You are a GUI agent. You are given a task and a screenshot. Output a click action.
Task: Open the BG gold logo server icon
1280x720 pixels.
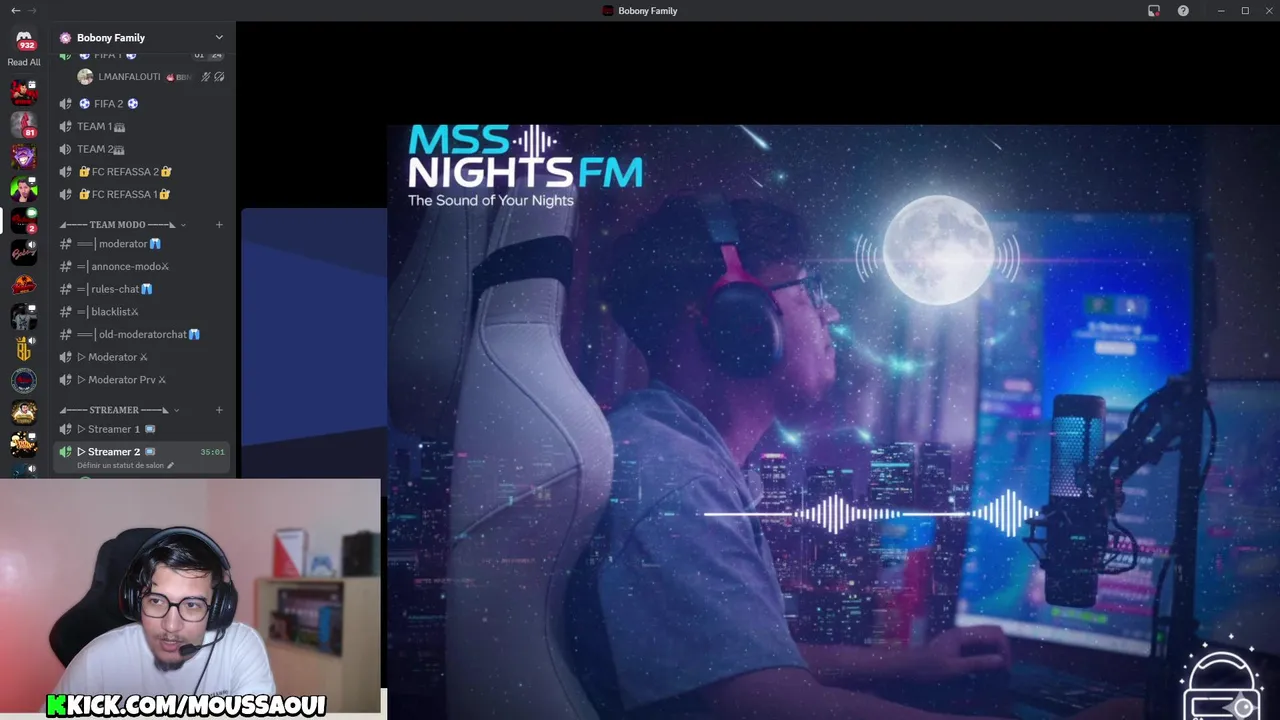point(24,349)
